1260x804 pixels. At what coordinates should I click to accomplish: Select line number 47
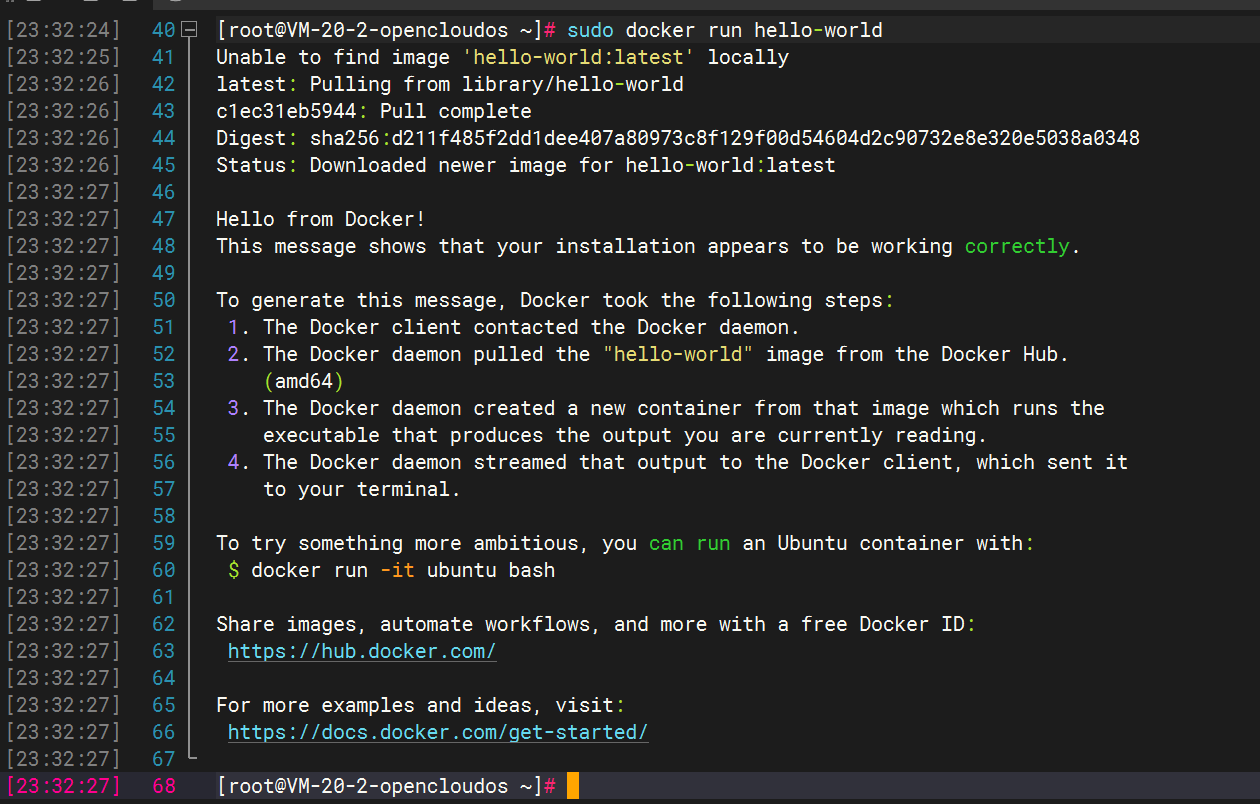pos(163,219)
